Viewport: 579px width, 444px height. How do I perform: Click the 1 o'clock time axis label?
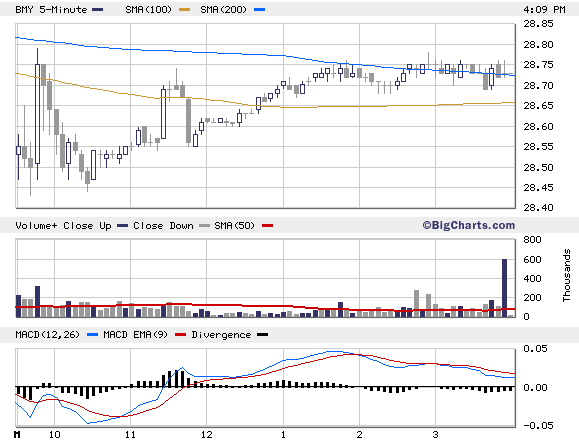283,435
